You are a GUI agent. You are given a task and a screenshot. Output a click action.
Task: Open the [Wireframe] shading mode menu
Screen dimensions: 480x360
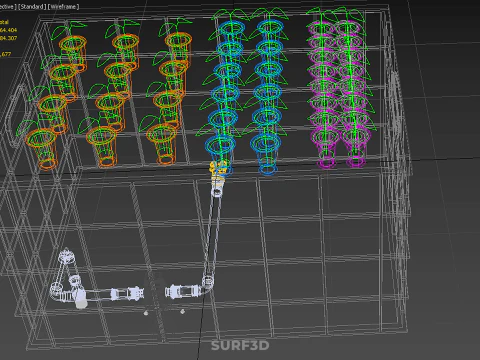tap(64, 7)
